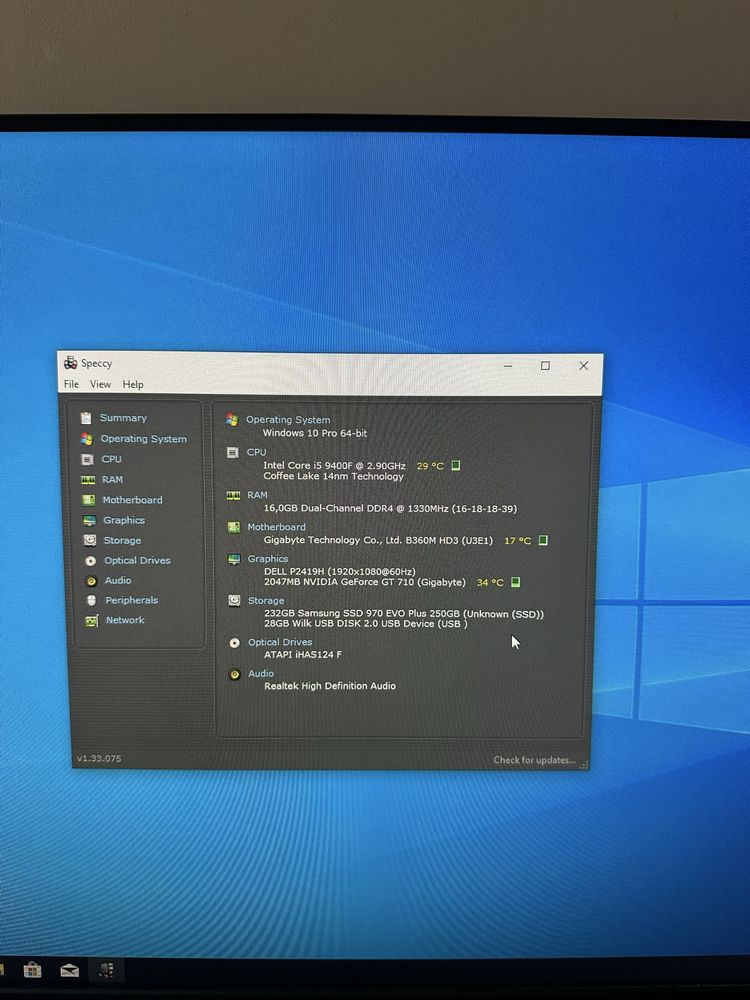Open the Operating System heading link in summary
This screenshot has height=1000, width=750.
tap(288, 420)
